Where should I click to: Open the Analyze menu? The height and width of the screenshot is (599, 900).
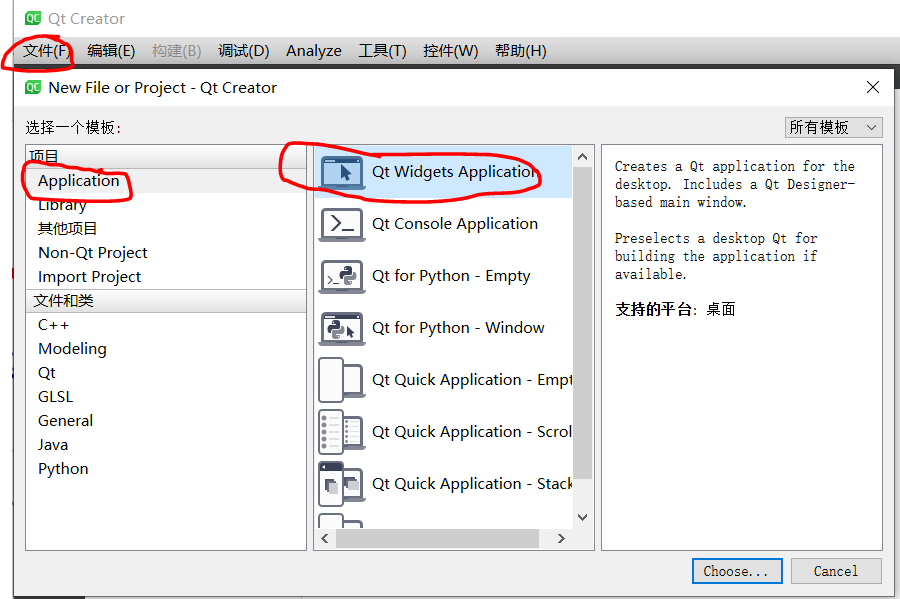pos(314,50)
